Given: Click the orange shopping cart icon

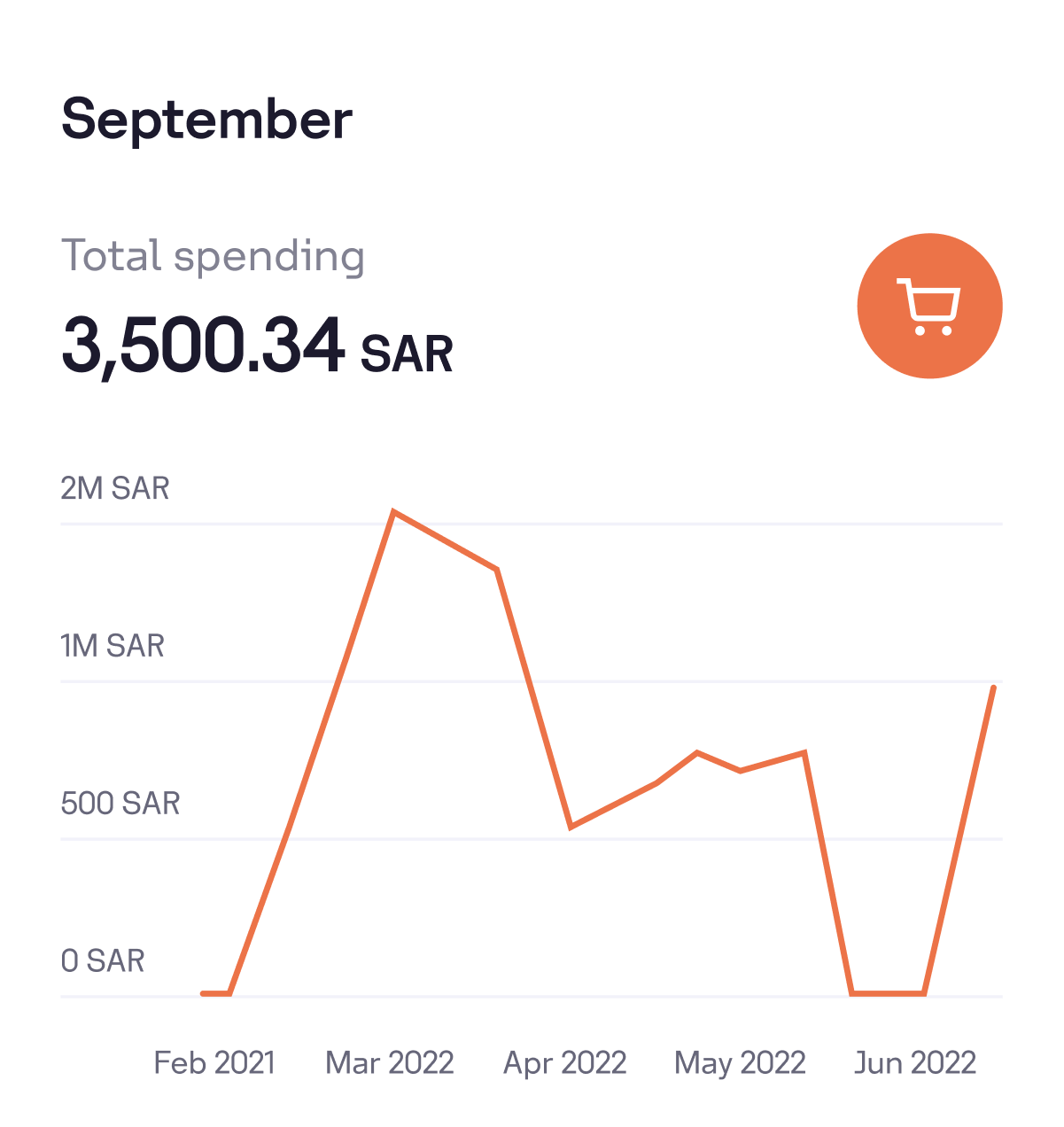Looking at the screenshot, I should tap(929, 306).
